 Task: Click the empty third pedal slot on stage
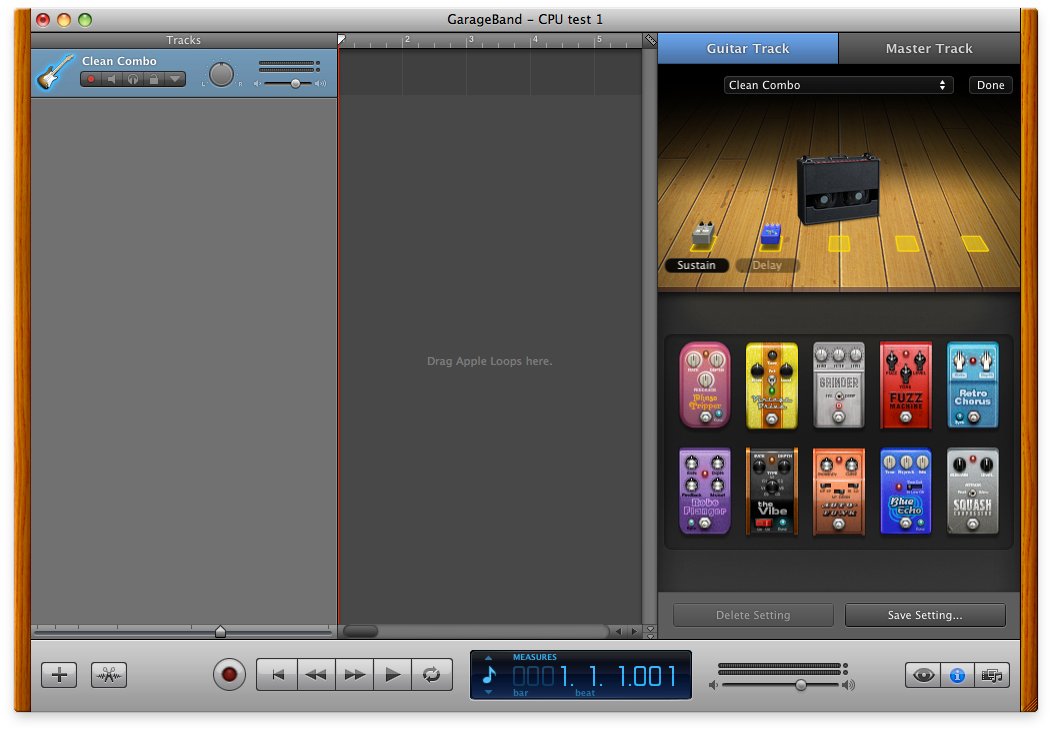point(839,244)
